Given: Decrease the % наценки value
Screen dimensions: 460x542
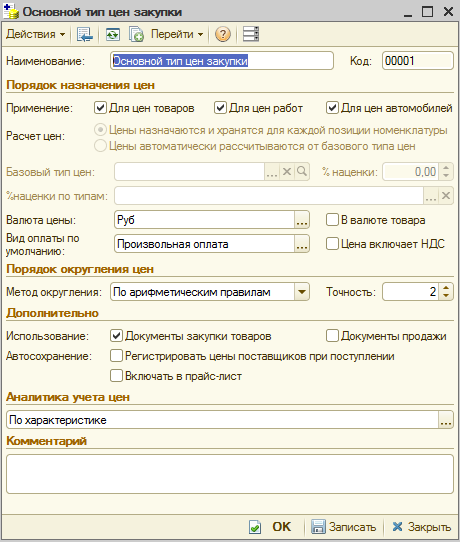Looking at the screenshot, I should pyautogui.click(x=446, y=176).
